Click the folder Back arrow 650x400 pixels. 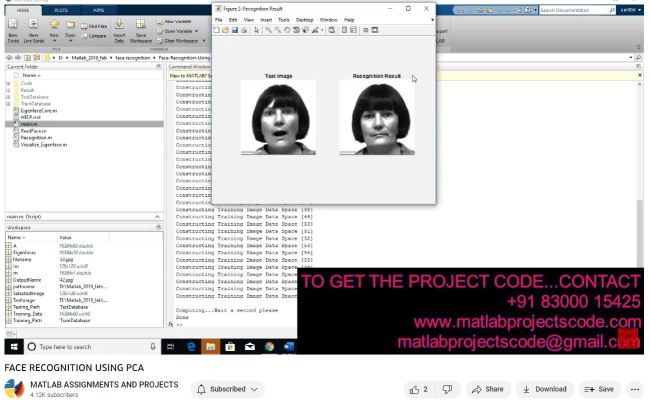pyautogui.click(x=9, y=58)
